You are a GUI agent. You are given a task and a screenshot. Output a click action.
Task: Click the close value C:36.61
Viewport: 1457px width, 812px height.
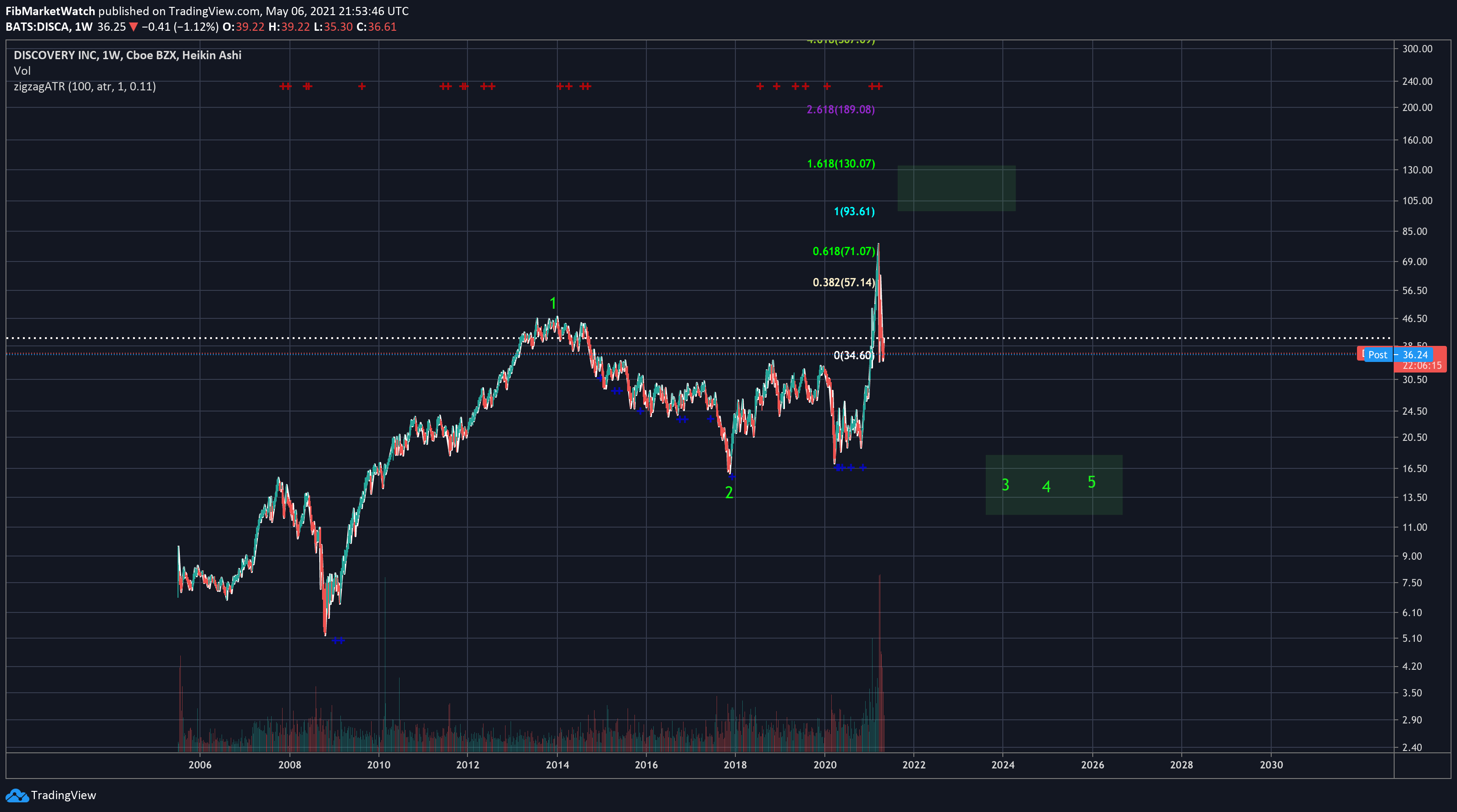point(376,27)
